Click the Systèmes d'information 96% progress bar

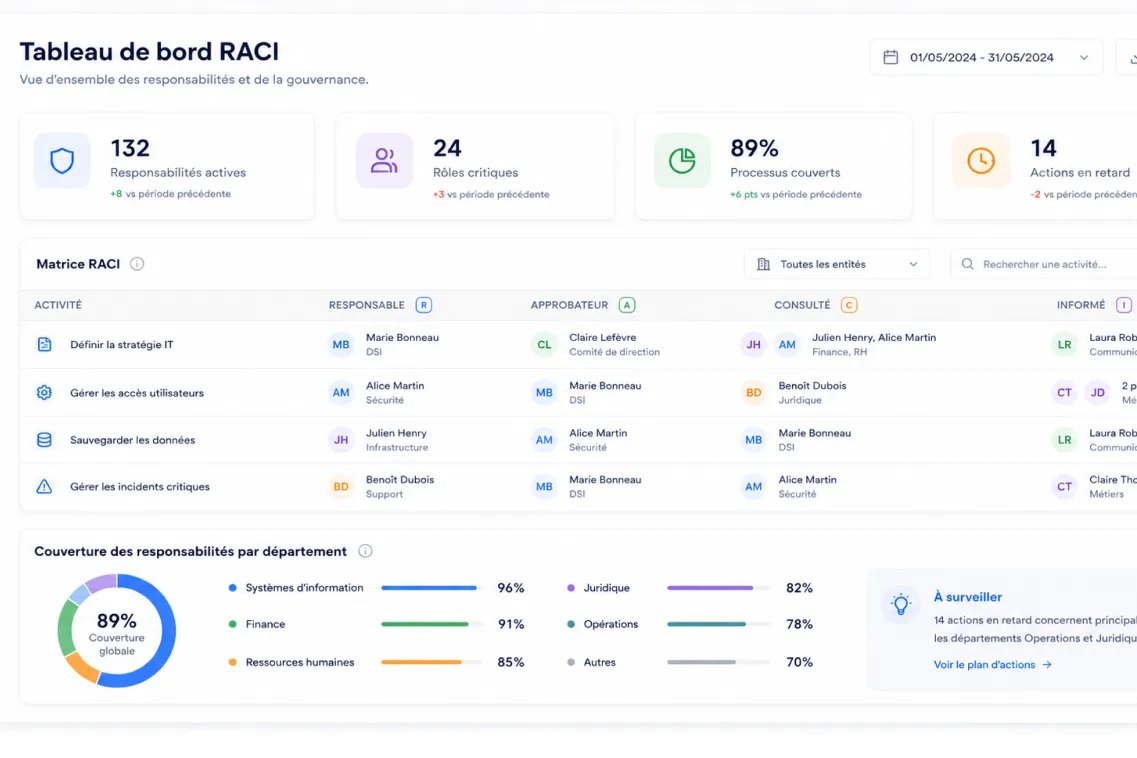coord(431,588)
